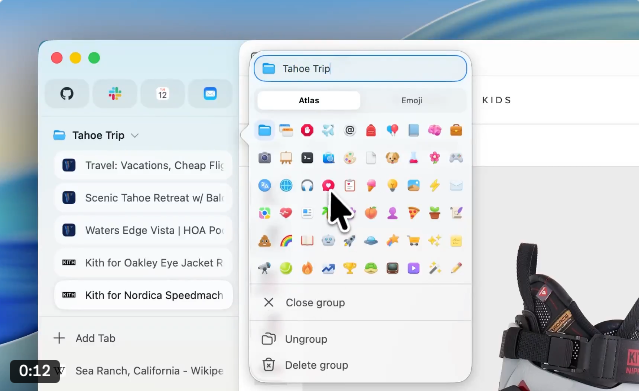Image resolution: width=639 pixels, height=391 pixels.
Task: Choose the pencil group icon
Action: [456, 268]
